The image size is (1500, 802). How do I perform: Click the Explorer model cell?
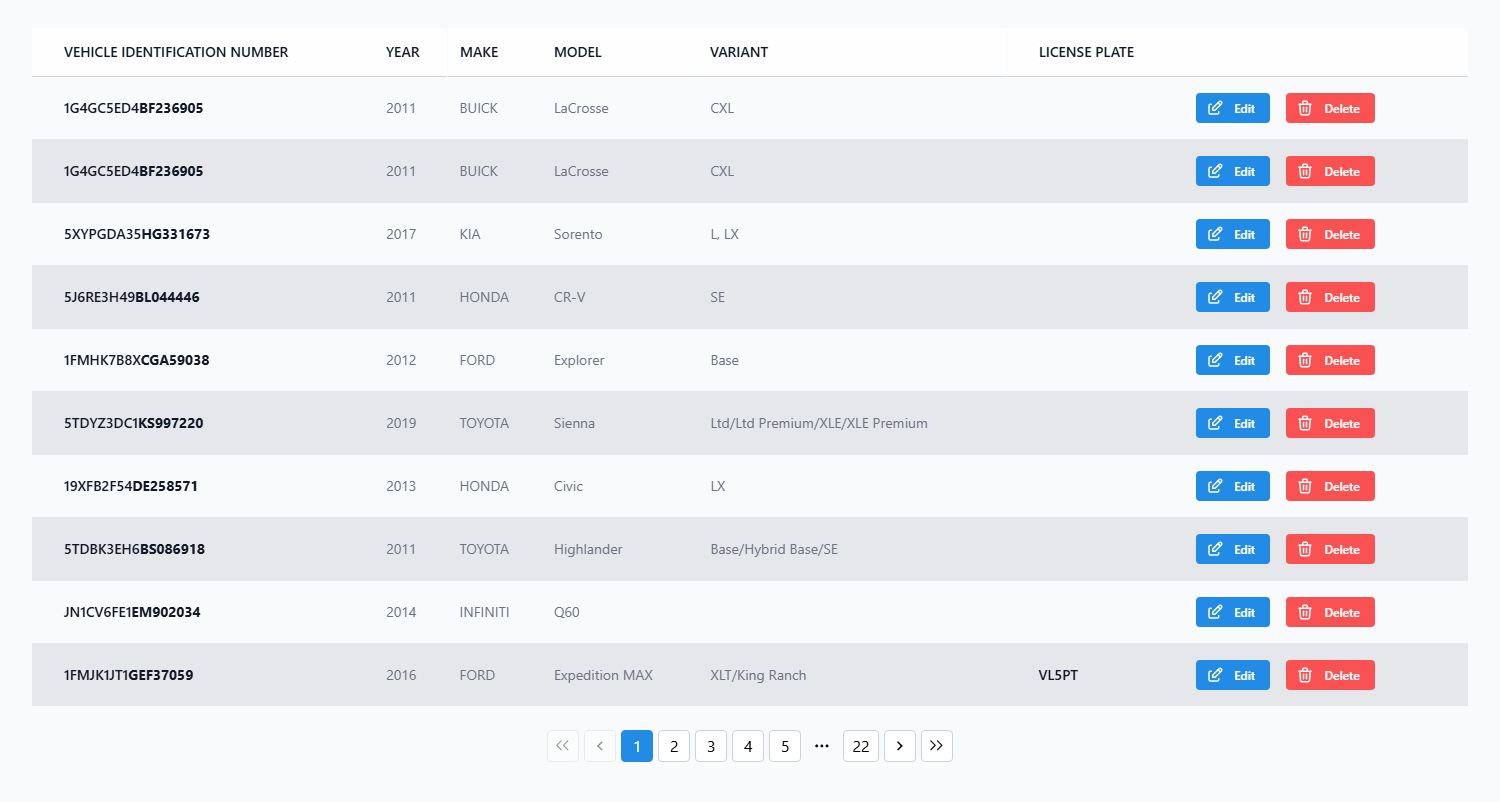click(579, 360)
